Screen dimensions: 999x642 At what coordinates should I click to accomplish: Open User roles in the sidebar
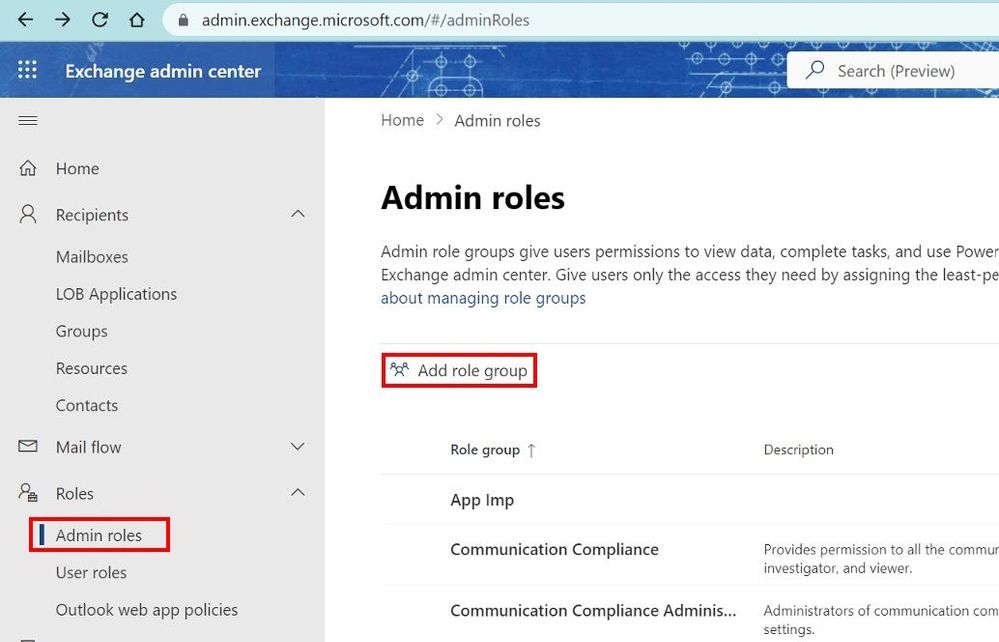pos(91,573)
